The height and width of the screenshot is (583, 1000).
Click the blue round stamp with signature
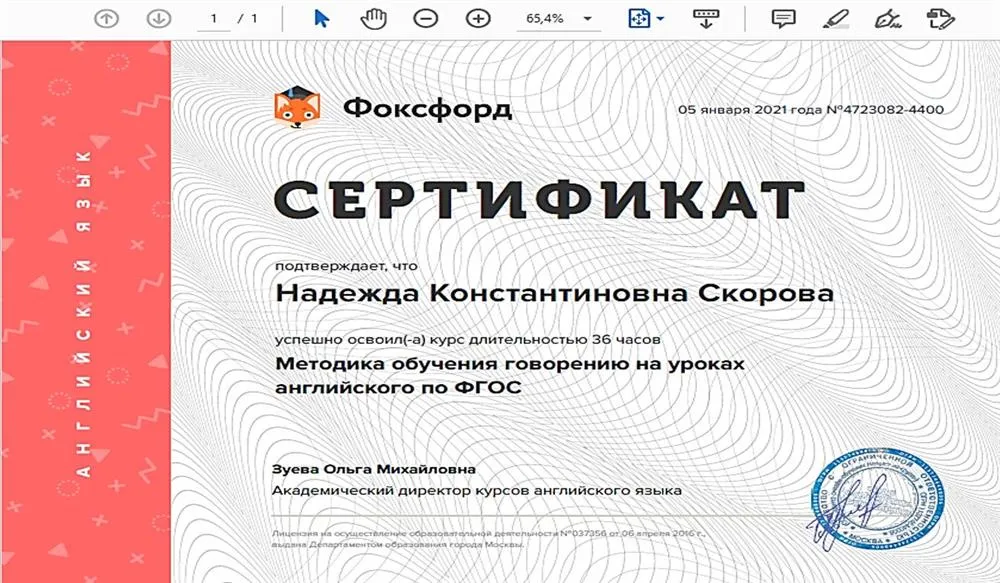[876, 501]
